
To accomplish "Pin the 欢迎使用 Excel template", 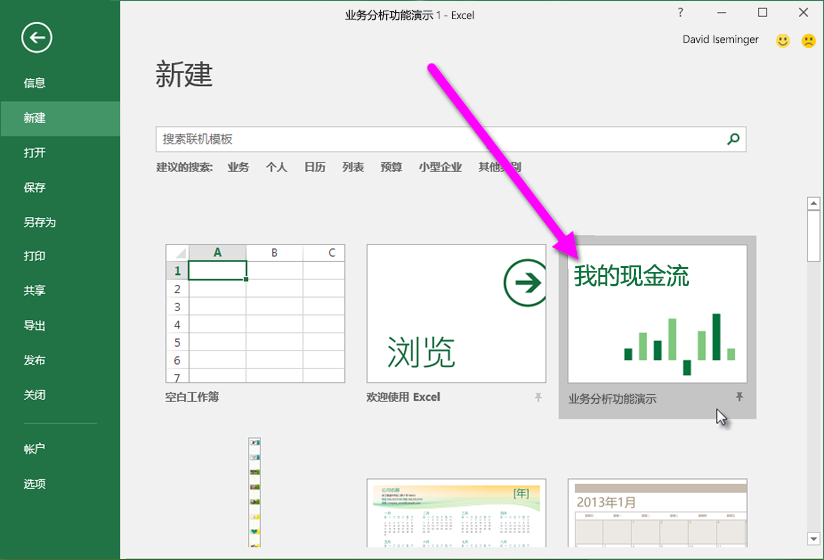I will 538,397.
